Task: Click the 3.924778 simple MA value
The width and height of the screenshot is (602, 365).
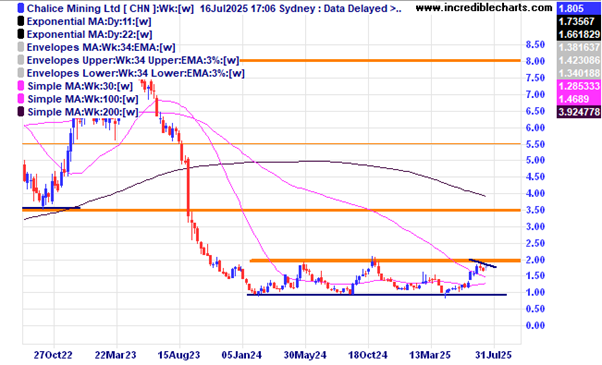Action: click(578, 112)
